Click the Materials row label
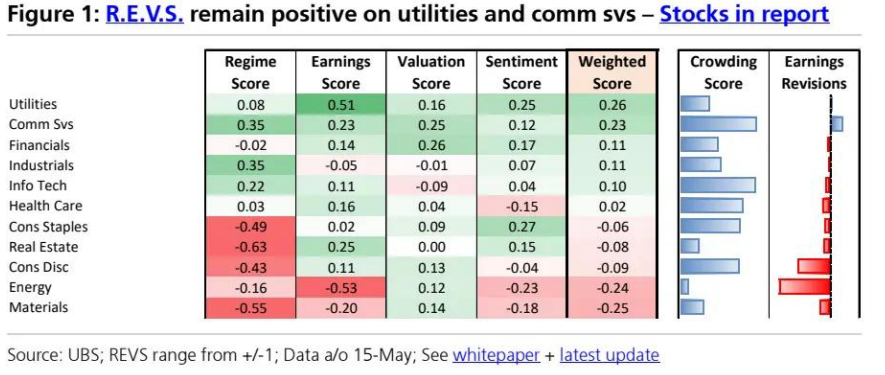This screenshot has width=885, height=375. [x=38, y=307]
